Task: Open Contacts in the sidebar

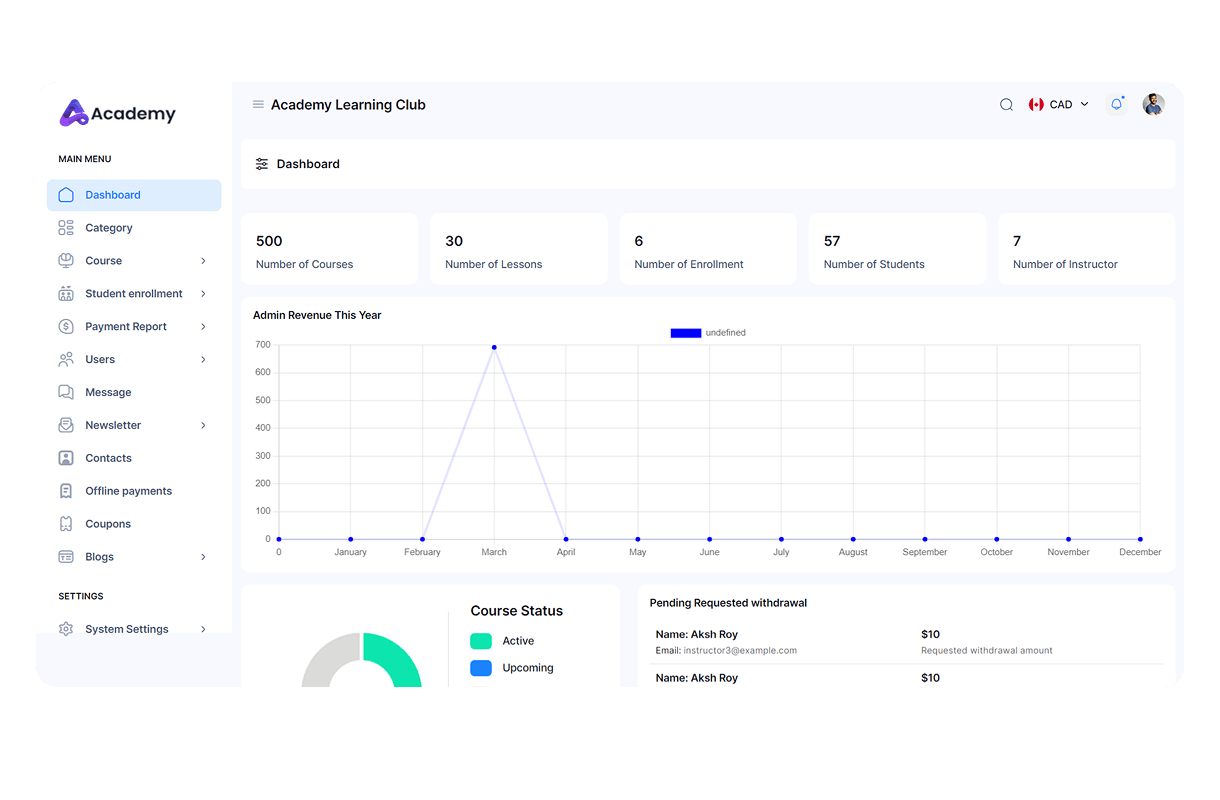Action: [108, 458]
